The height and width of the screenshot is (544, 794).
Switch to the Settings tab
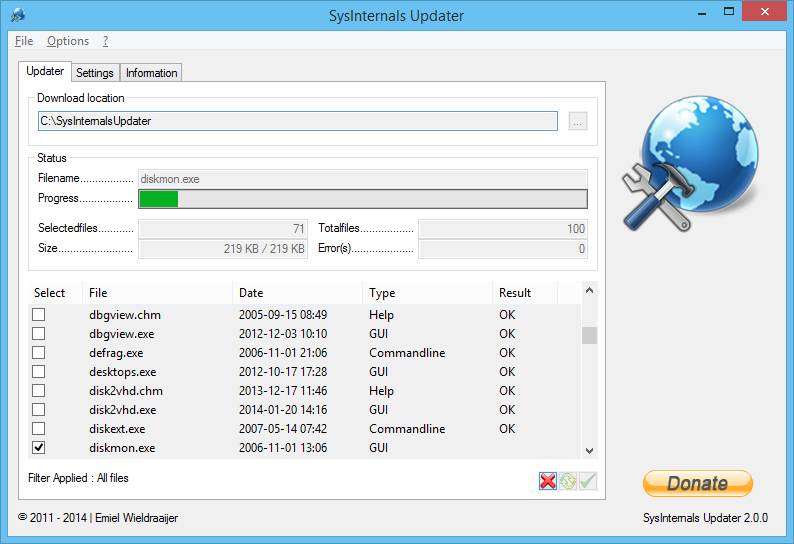point(95,73)
